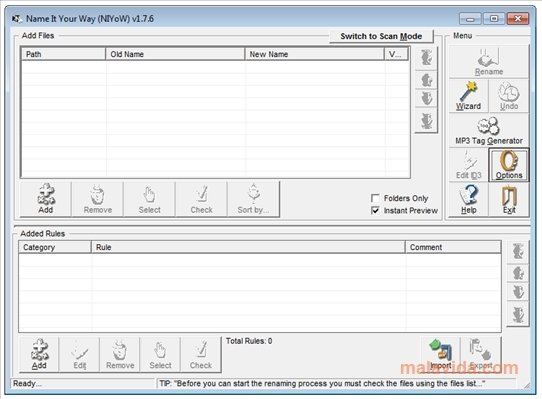The height and width of the screenshot is (399, 542).
Task: Move rule down one in rules list
Action: pyautogui.click(x=518, y=292)
